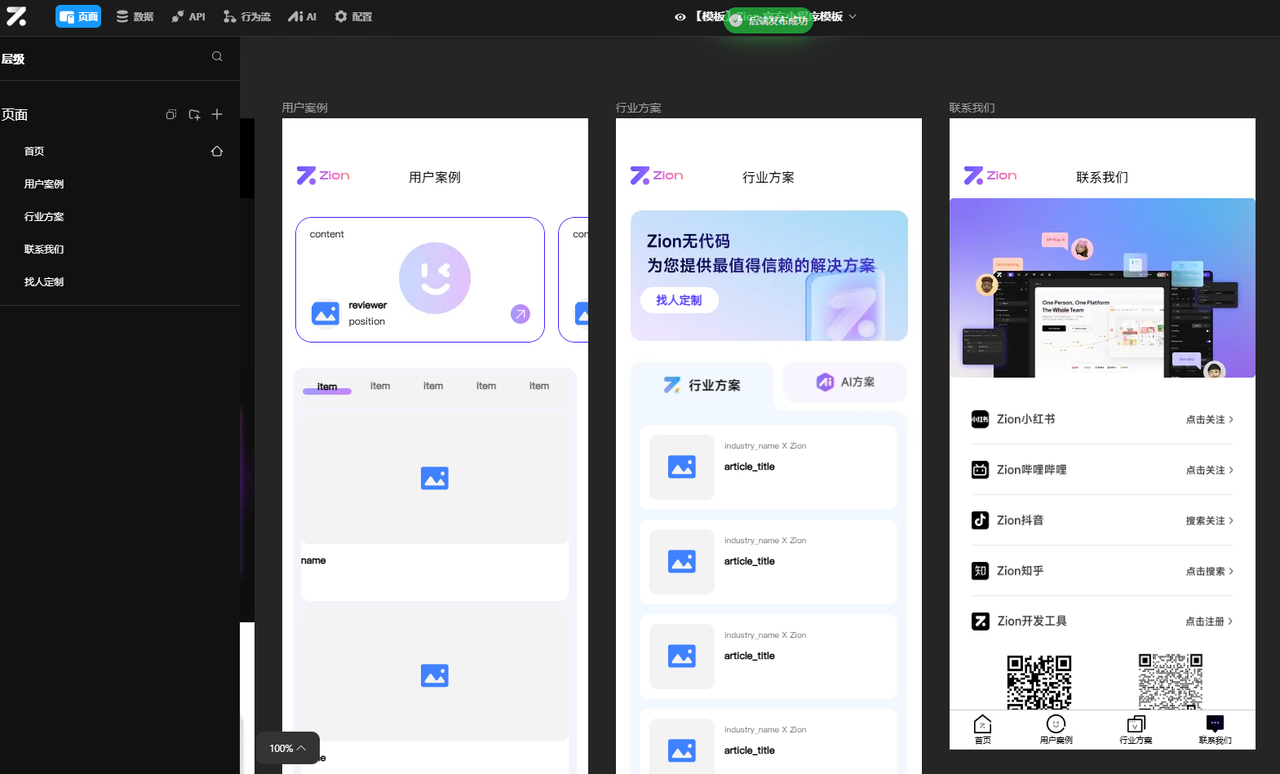Open the AI panel

[x=302, y=16]
